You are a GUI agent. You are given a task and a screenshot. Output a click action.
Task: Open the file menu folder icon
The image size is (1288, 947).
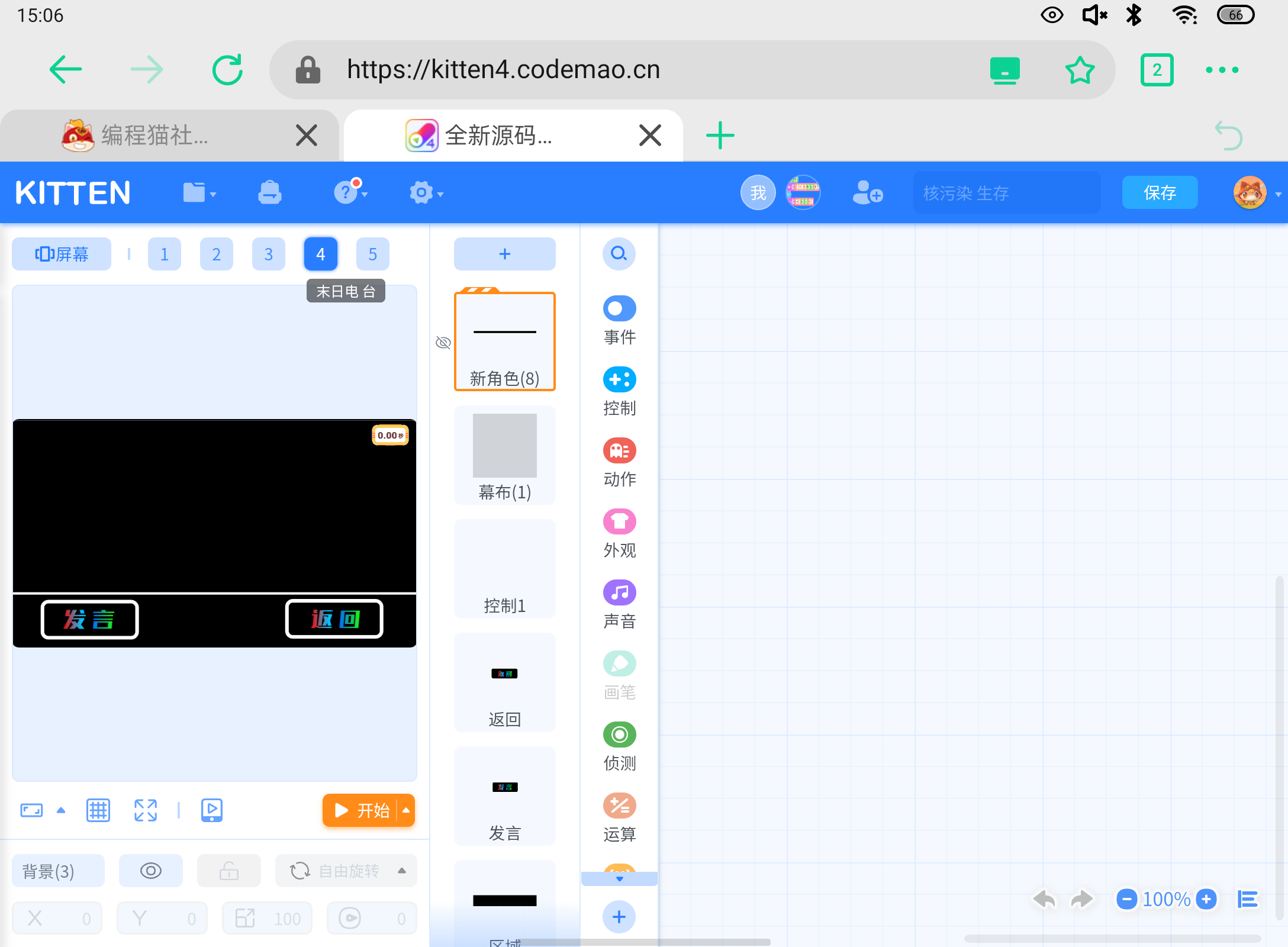[199, 193]
